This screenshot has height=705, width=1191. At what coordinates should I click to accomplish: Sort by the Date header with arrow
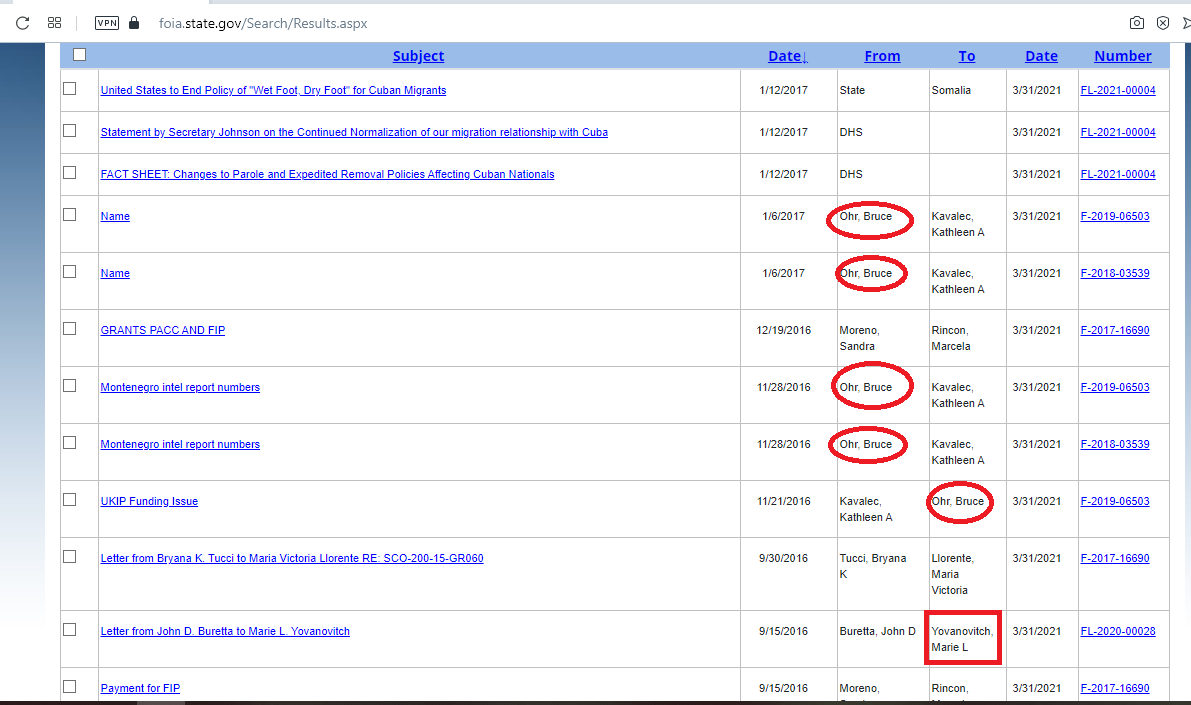(x=787, y=56)
